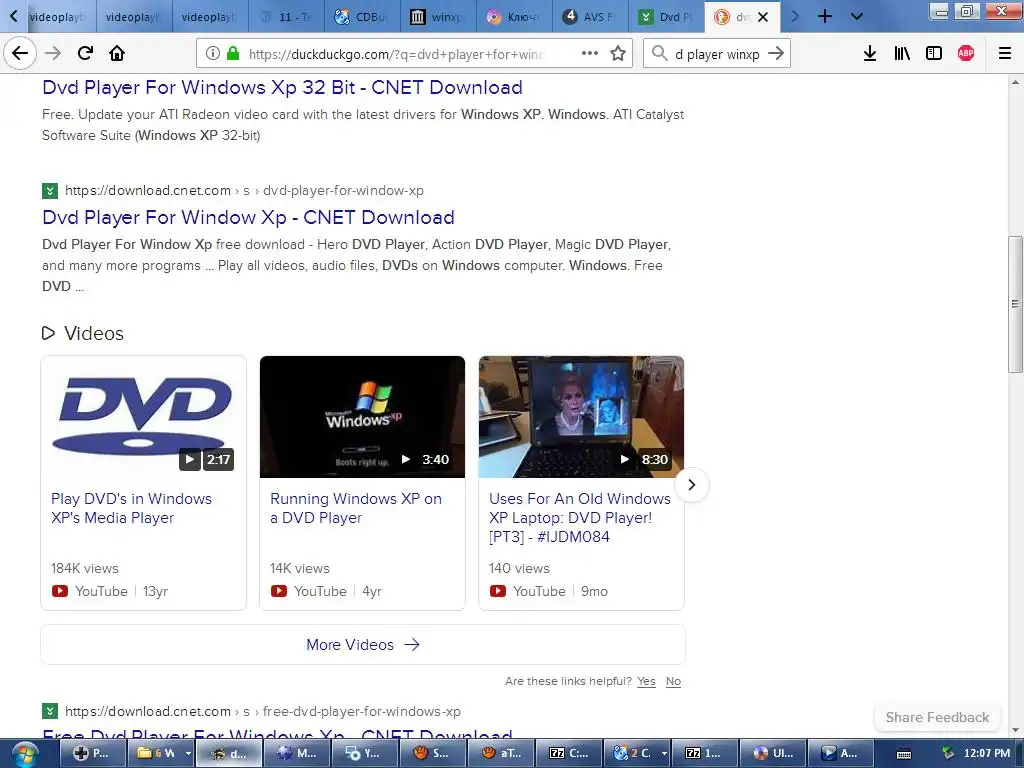Play the DVD logo video thumbnail
The image size is (1024, 768).
tap(143, 417)
